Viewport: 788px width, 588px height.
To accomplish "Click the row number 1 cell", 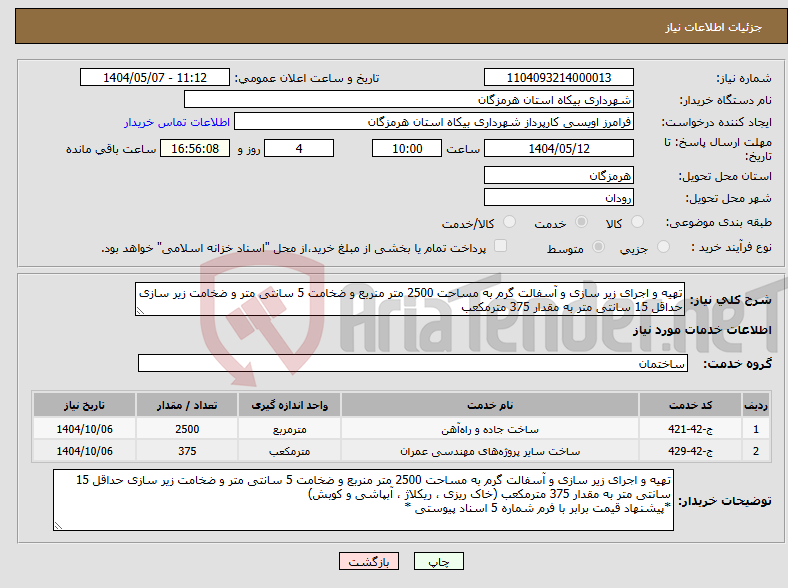I will 756,429.
